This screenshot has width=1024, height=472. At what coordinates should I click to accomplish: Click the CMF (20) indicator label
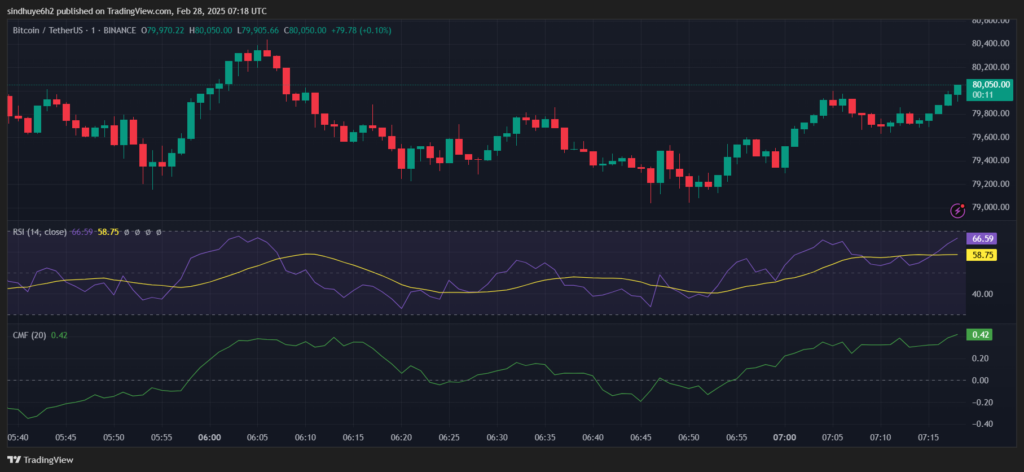28,335
